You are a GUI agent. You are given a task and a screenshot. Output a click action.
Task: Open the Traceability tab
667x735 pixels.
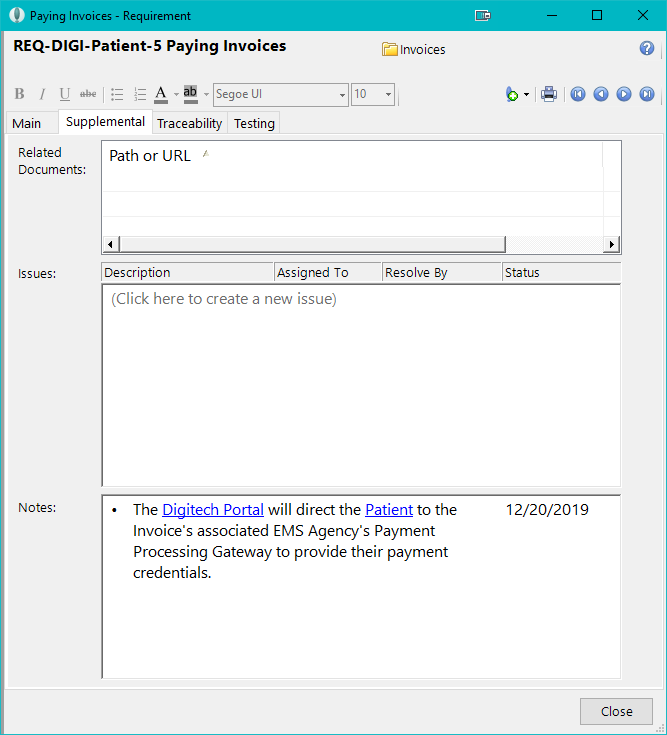[189, 123]
